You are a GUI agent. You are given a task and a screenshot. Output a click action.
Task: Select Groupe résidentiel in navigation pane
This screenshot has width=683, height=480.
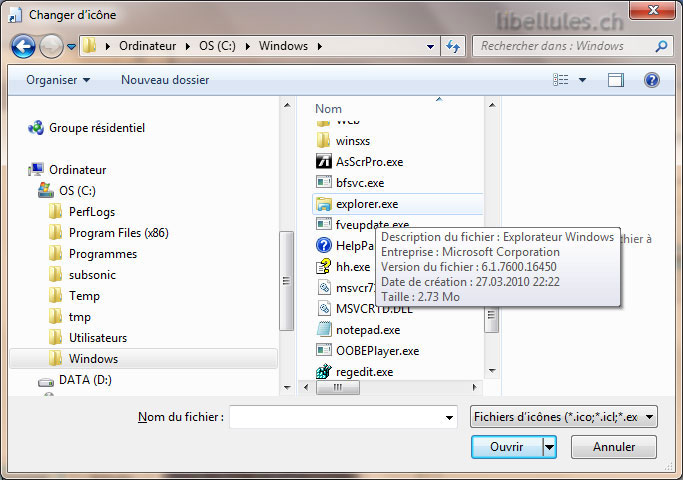click(87, 128)
